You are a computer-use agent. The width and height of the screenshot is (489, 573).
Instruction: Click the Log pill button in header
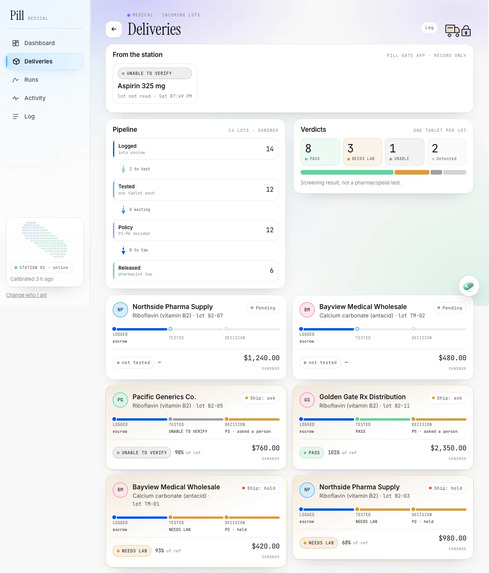tap(429, 28)
